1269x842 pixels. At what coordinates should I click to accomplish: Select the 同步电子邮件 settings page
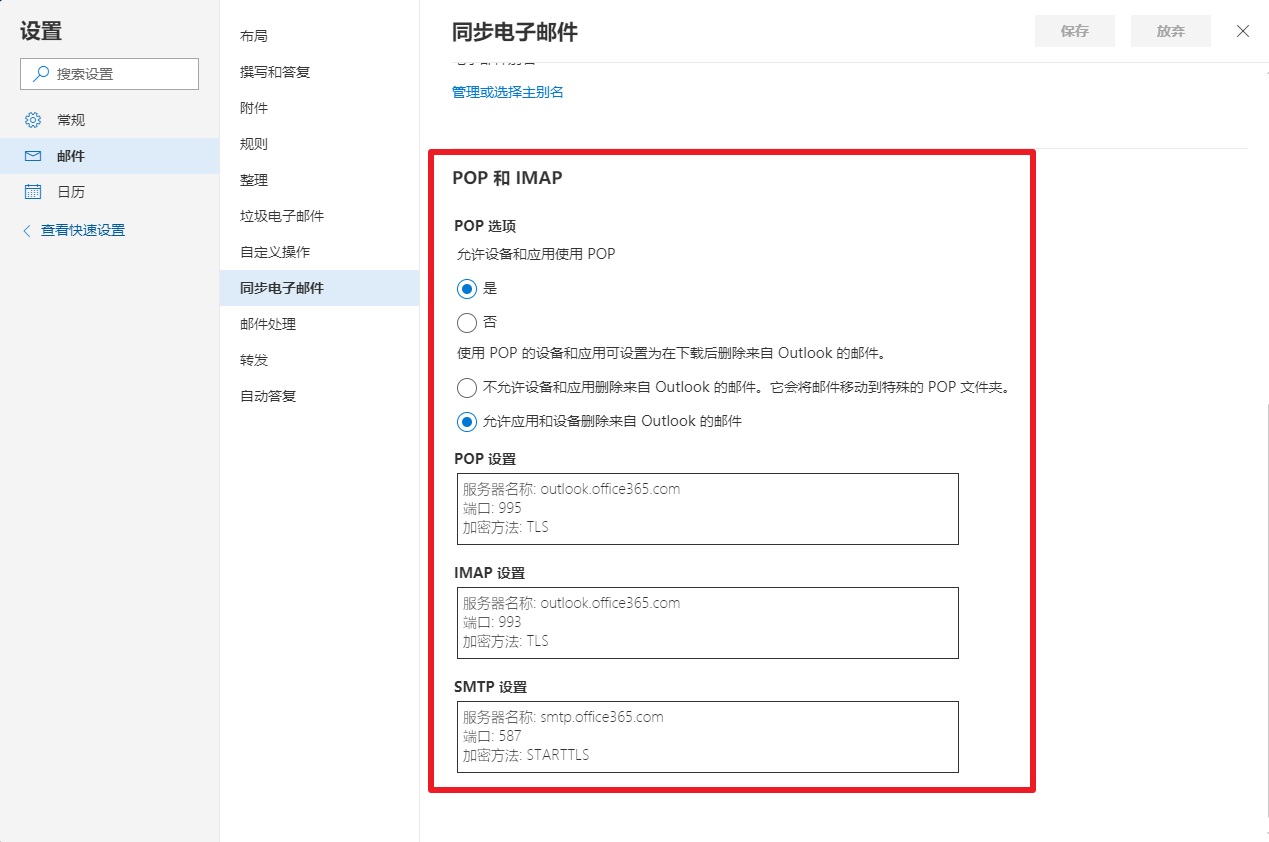pos(319,288)
